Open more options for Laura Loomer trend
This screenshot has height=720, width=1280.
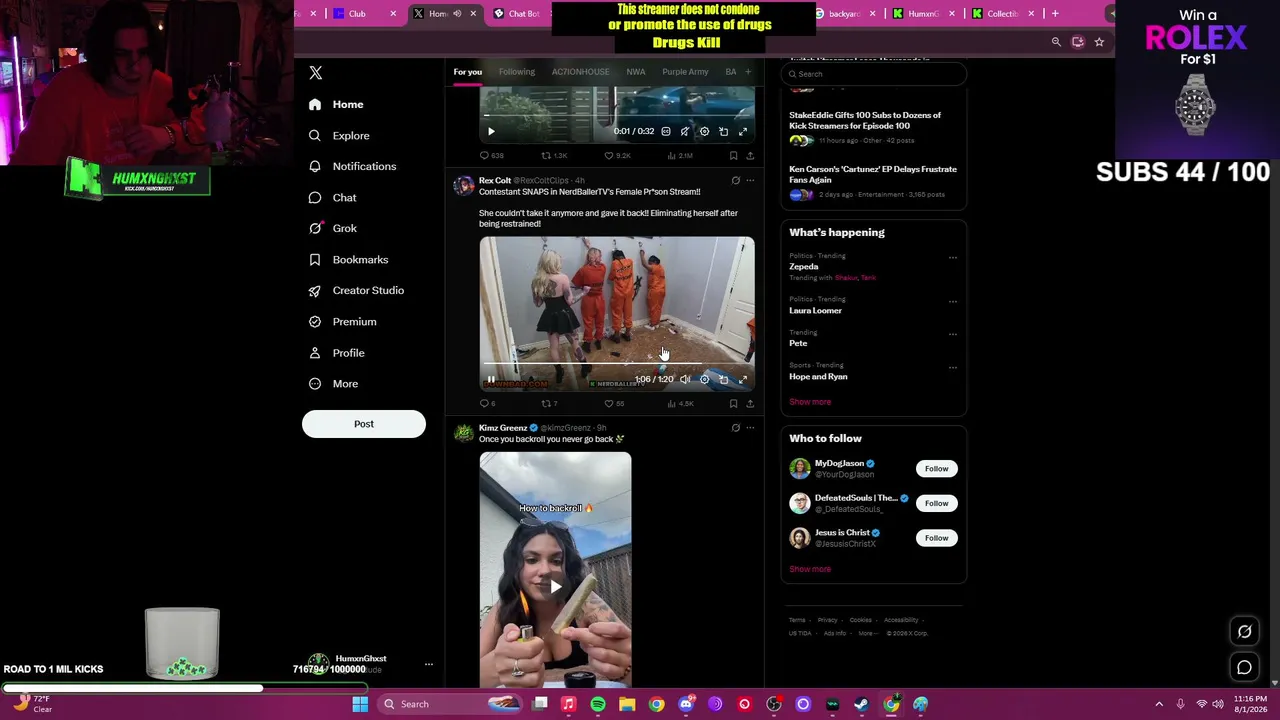(952, 301)
